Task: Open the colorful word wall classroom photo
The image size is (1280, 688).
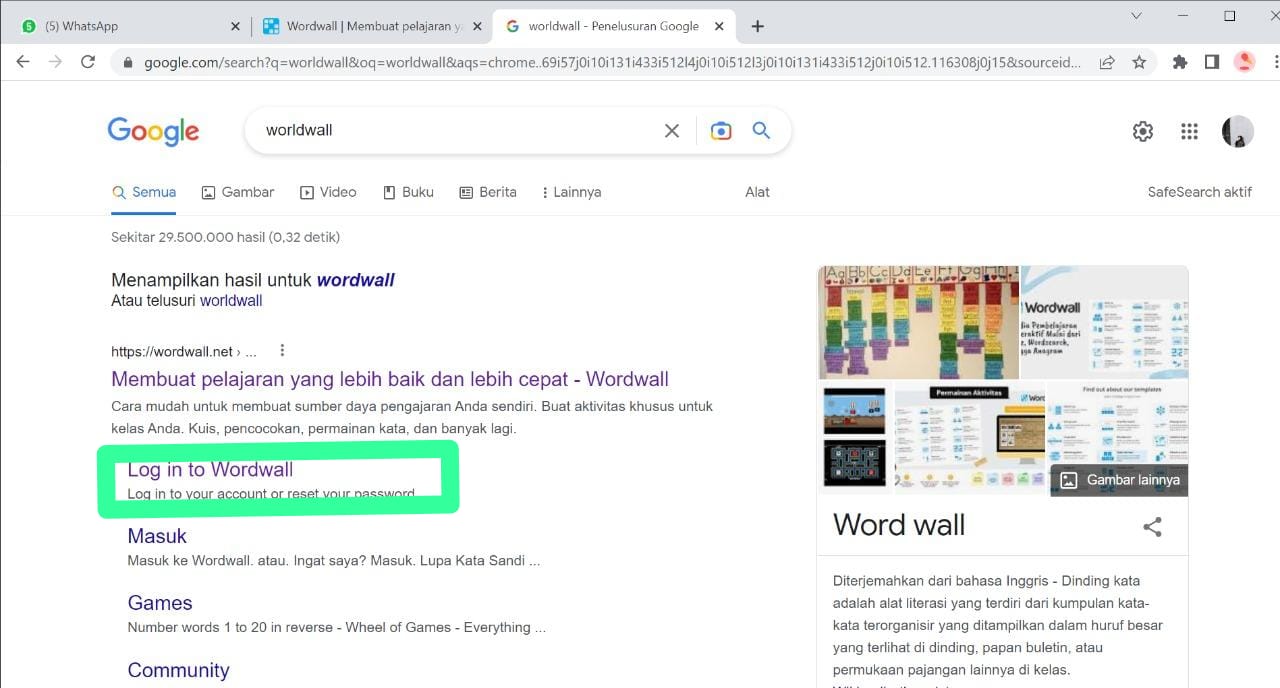Action: click(x=918, y=322)
